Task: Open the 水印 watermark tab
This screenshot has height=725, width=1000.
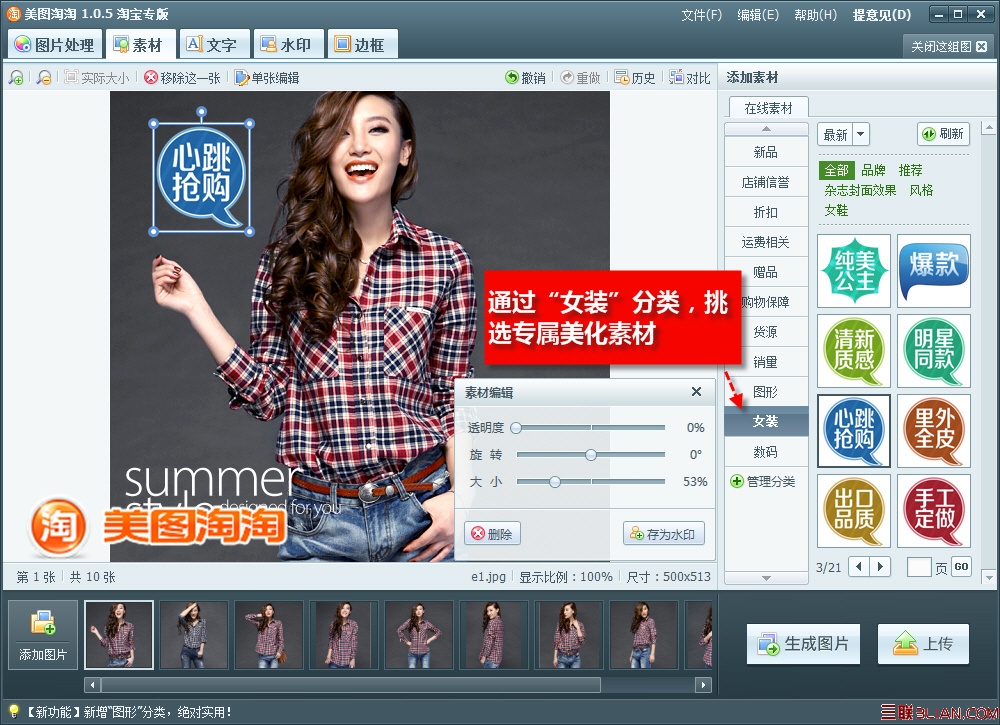Action: pyautogui.click(x=288, y=44)
